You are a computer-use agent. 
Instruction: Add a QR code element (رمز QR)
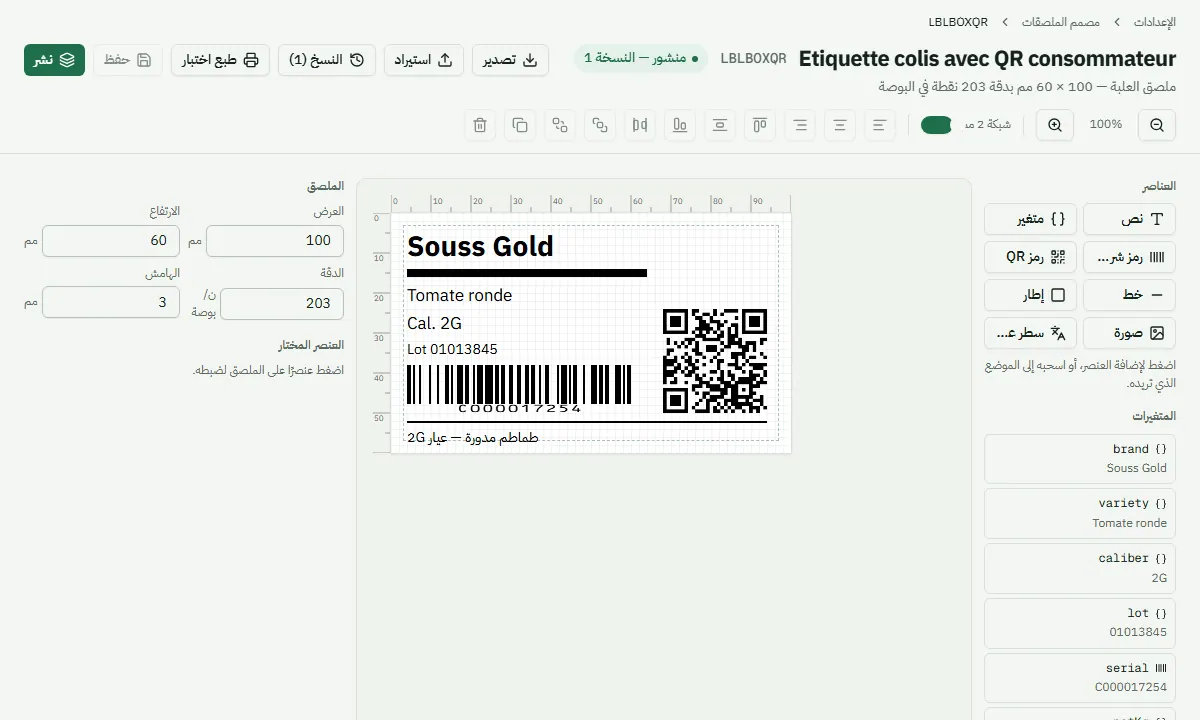pos(1030,257)
